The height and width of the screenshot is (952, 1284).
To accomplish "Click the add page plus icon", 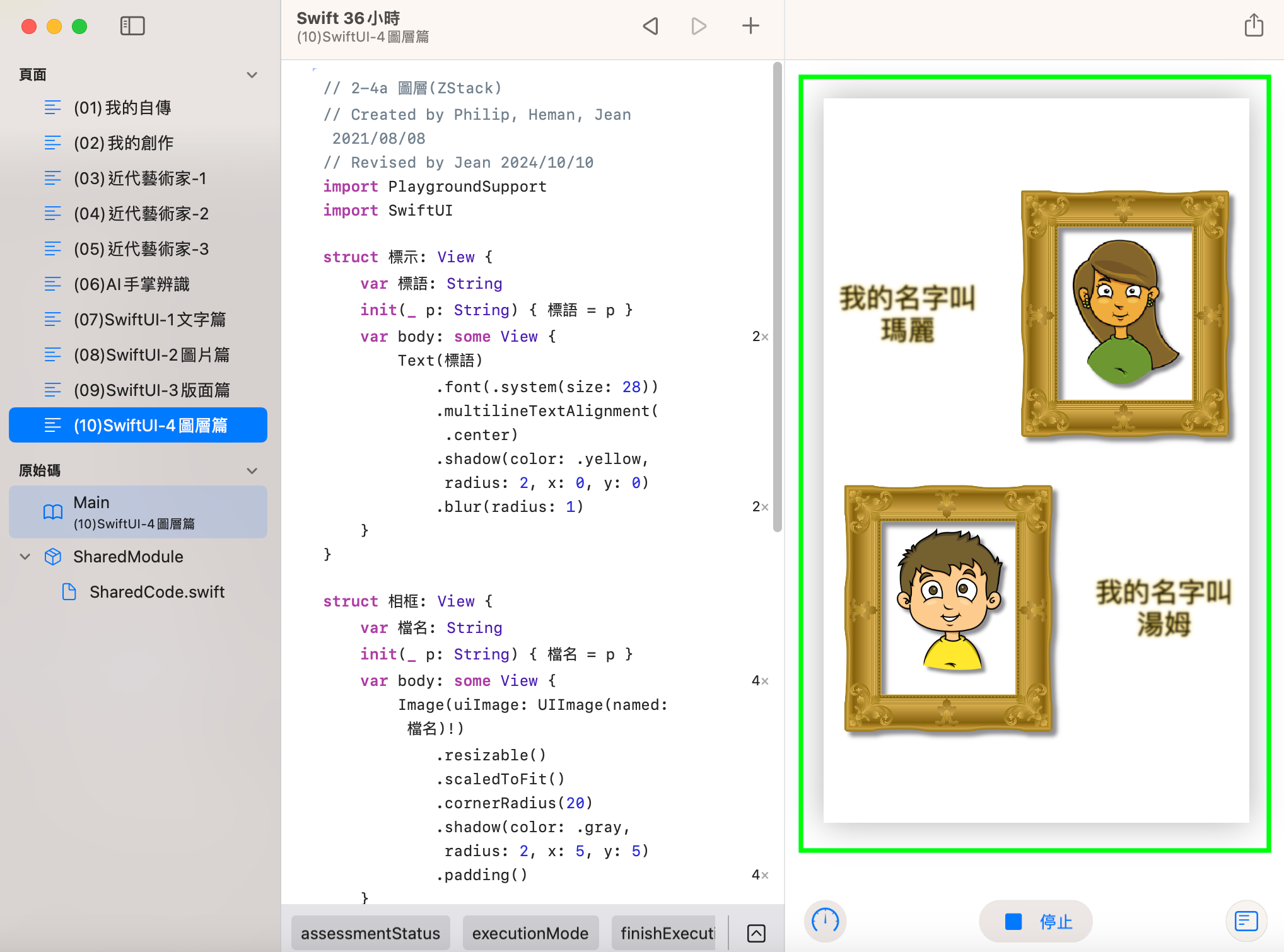I will tap(750, 26).
